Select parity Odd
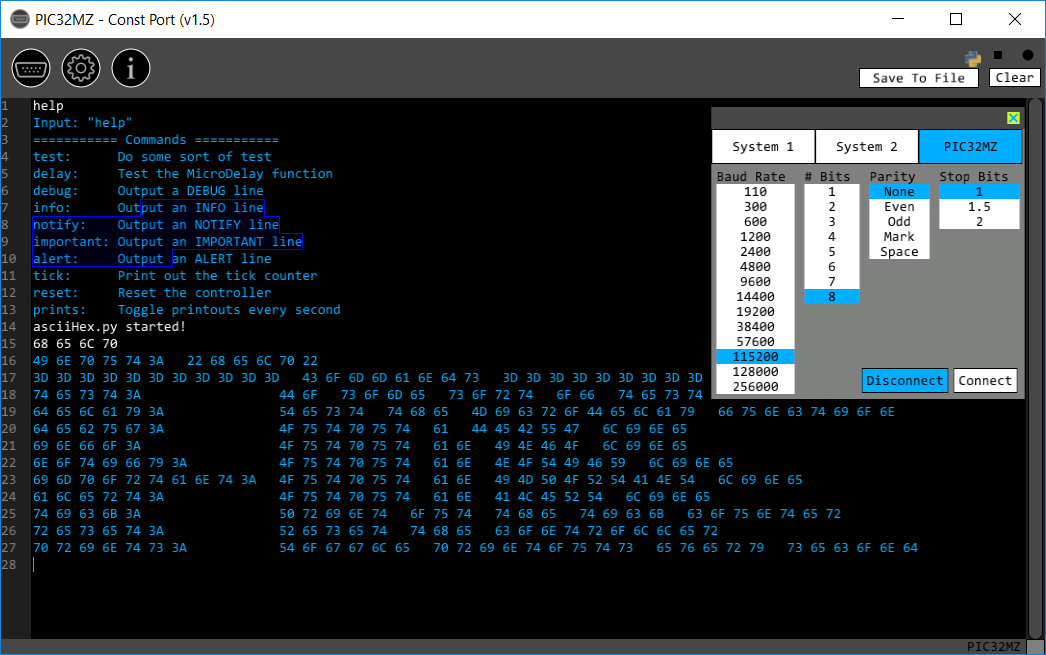1046x655 pixels. (x=899, y=222)
